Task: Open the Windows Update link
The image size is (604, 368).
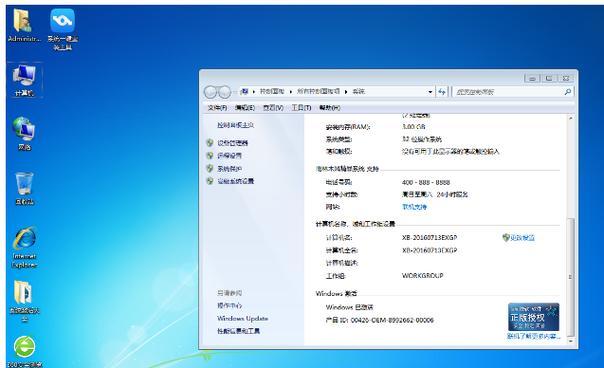Action: click(x=242, y=319)
